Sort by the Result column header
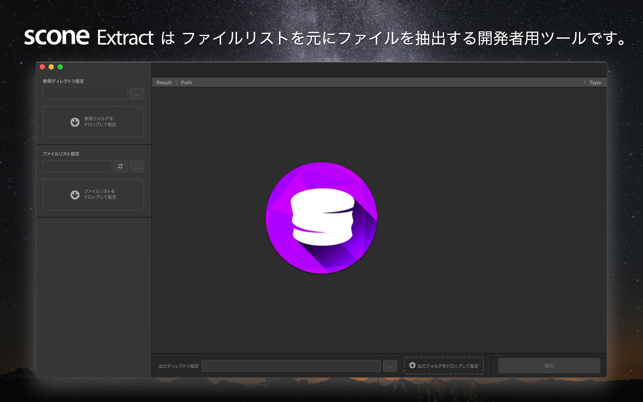 (x=164, y=82)
